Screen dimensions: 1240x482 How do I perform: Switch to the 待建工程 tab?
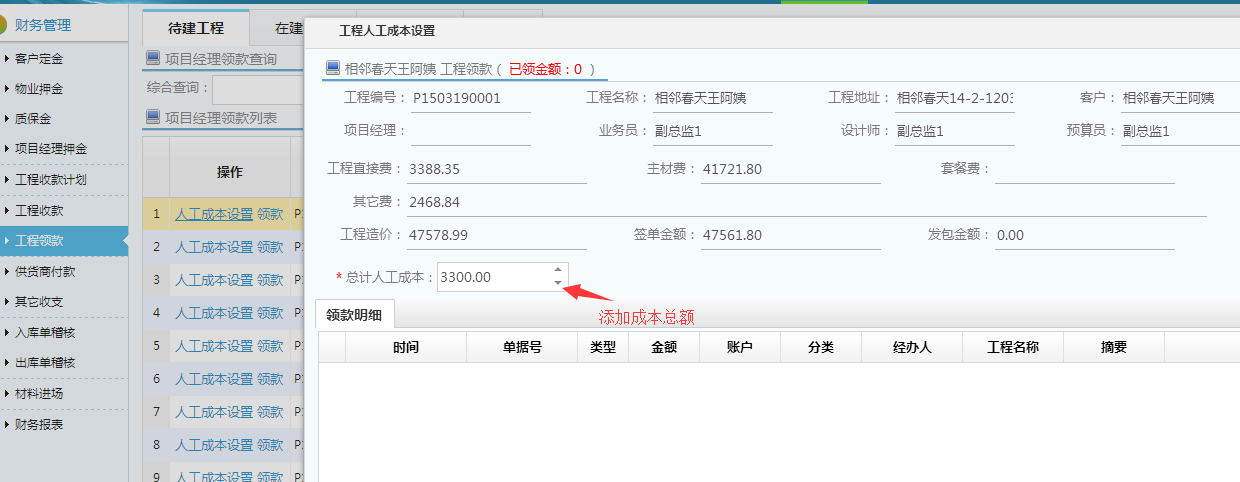(x=196, y=28)
